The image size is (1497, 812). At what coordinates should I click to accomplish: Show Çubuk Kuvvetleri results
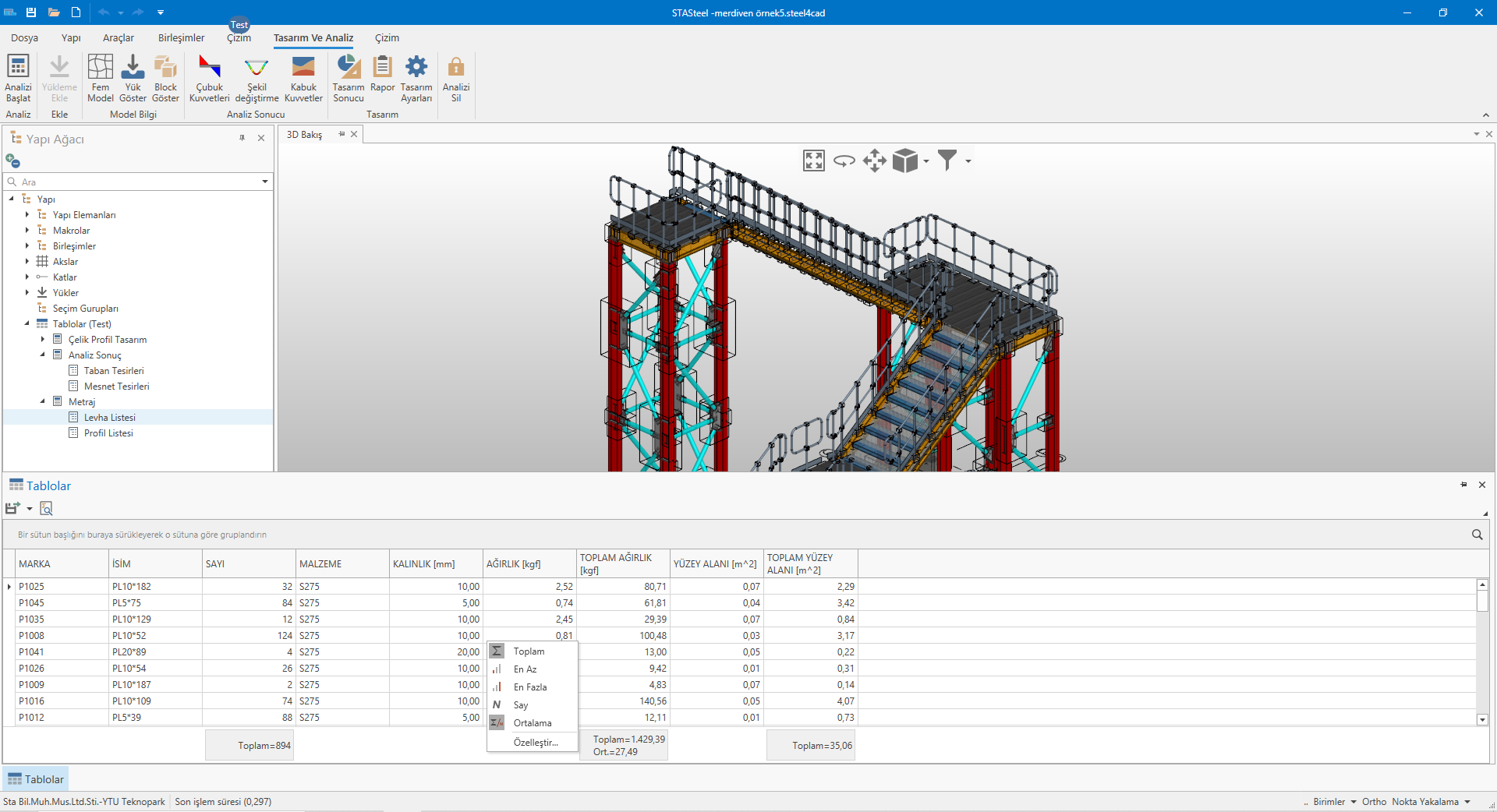(209, 68)
